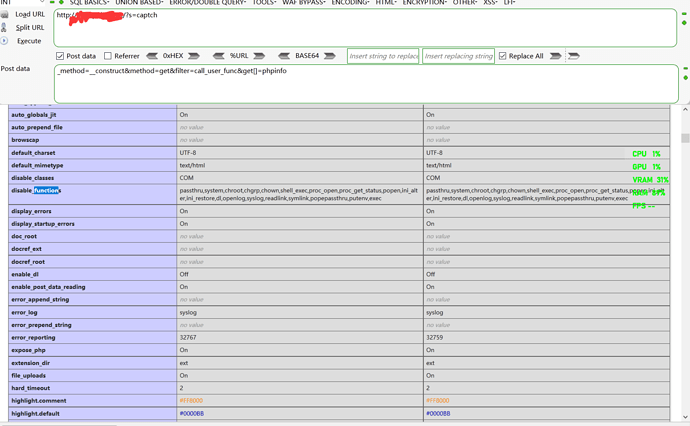690x426 pixels.
Task: Open the ENCRYPTION menu
Action: pyautogui.click(x=425, y=2)
